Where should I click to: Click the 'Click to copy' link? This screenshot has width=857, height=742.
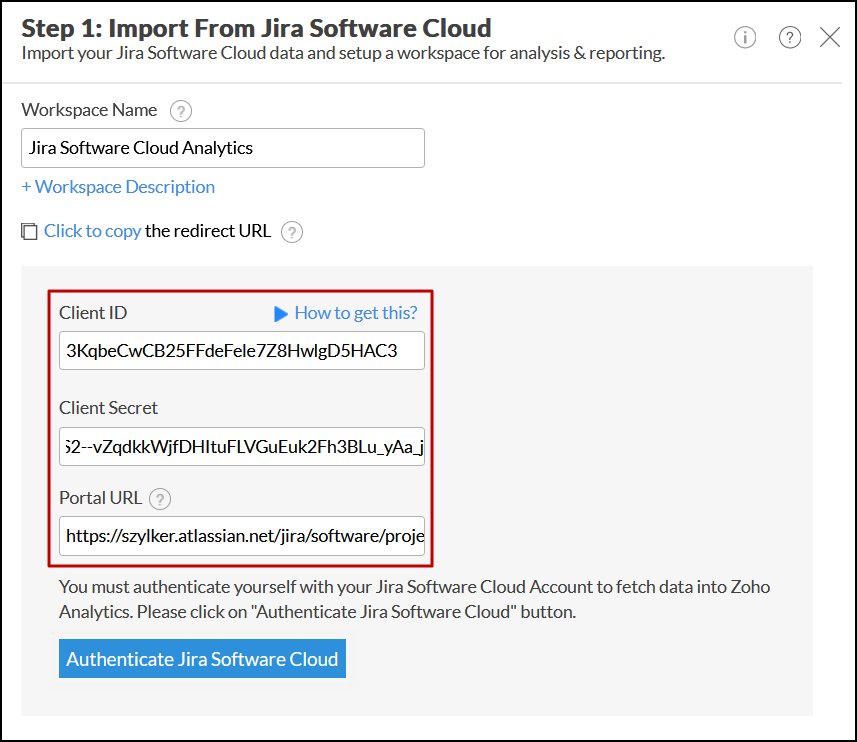tap(92, 231)
